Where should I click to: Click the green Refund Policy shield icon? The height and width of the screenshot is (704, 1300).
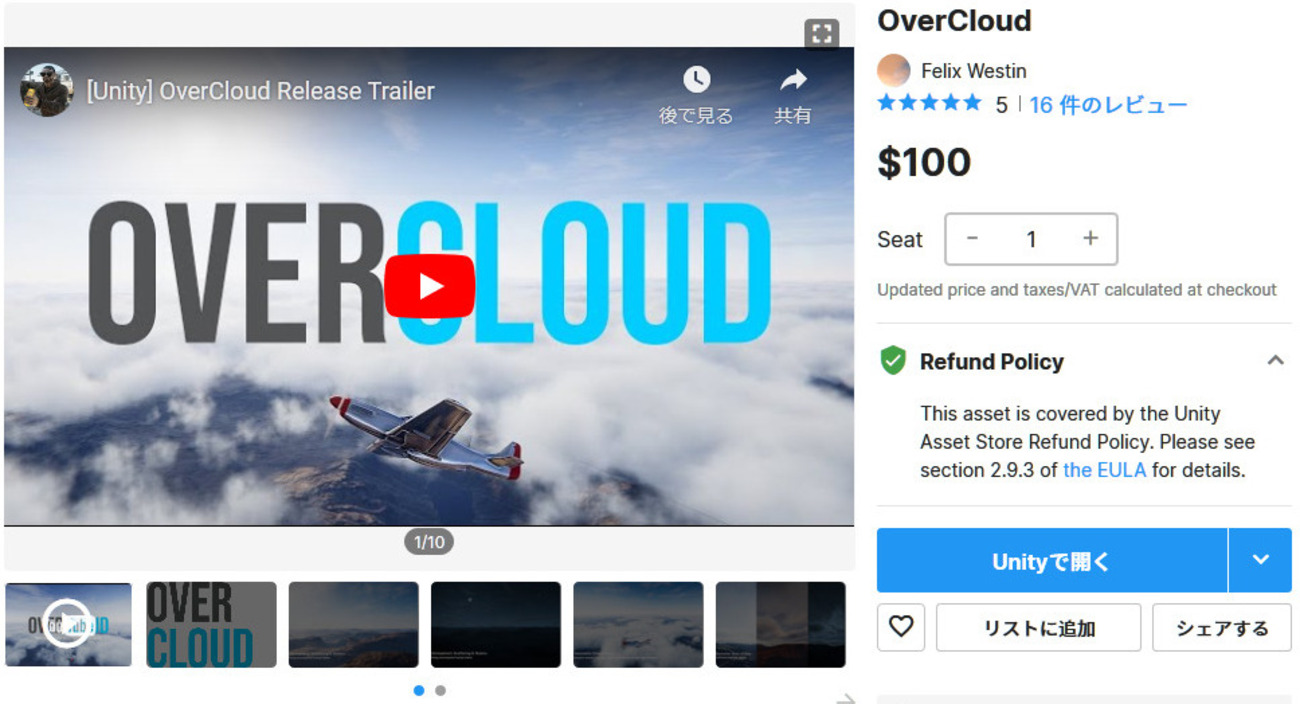pos(892,361)
